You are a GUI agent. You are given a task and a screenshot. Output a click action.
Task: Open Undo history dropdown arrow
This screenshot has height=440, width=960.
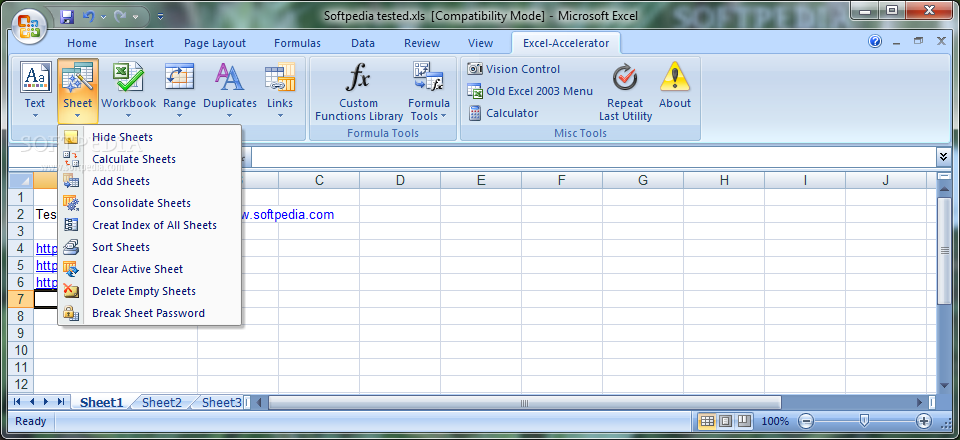tap(103, 17)
